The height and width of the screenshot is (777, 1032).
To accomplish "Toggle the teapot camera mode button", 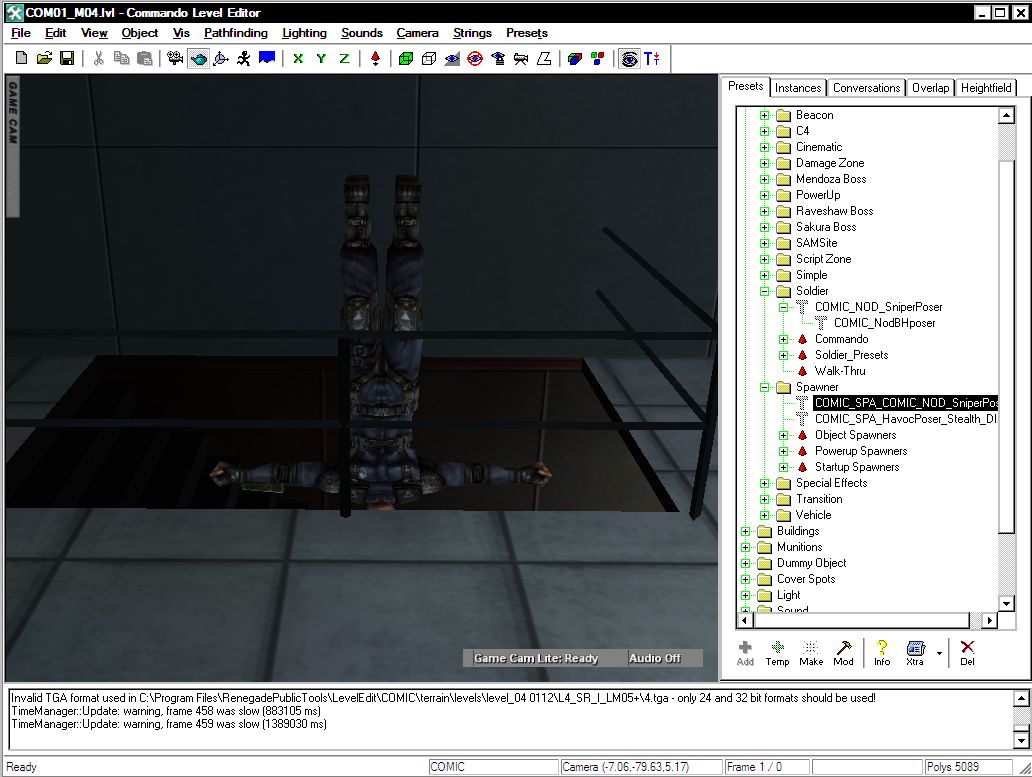I will (198, 59).
